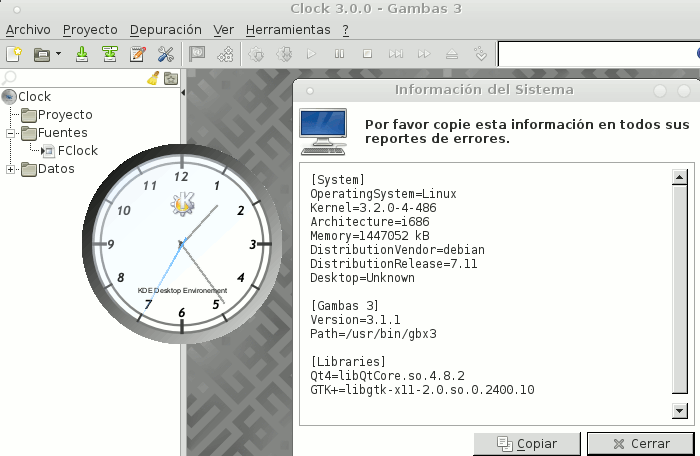Open the recent projects dropdown arrow
700x456 pixels.
[x=58, y=54]
